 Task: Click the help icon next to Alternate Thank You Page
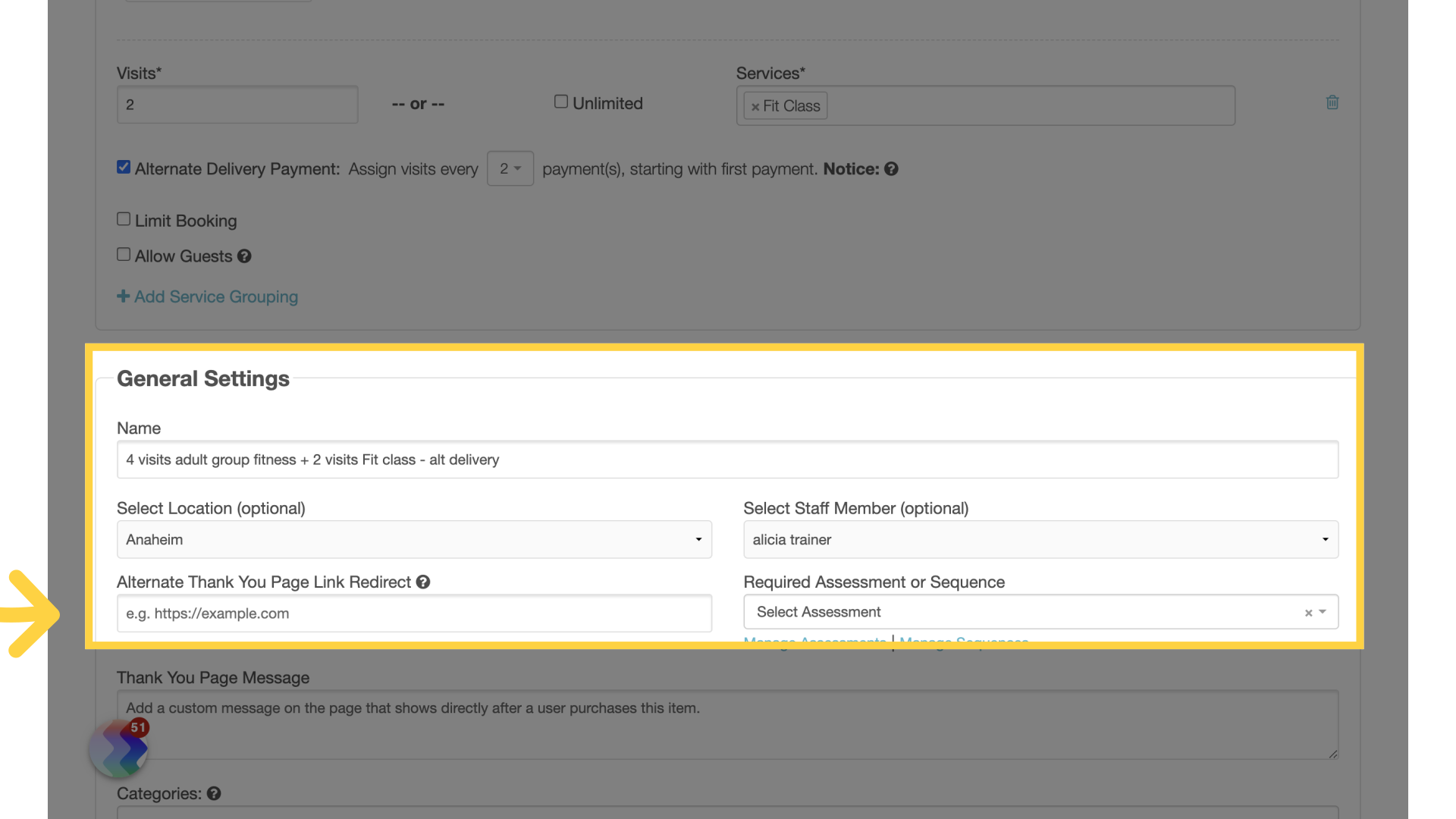(x=423, y=582)
